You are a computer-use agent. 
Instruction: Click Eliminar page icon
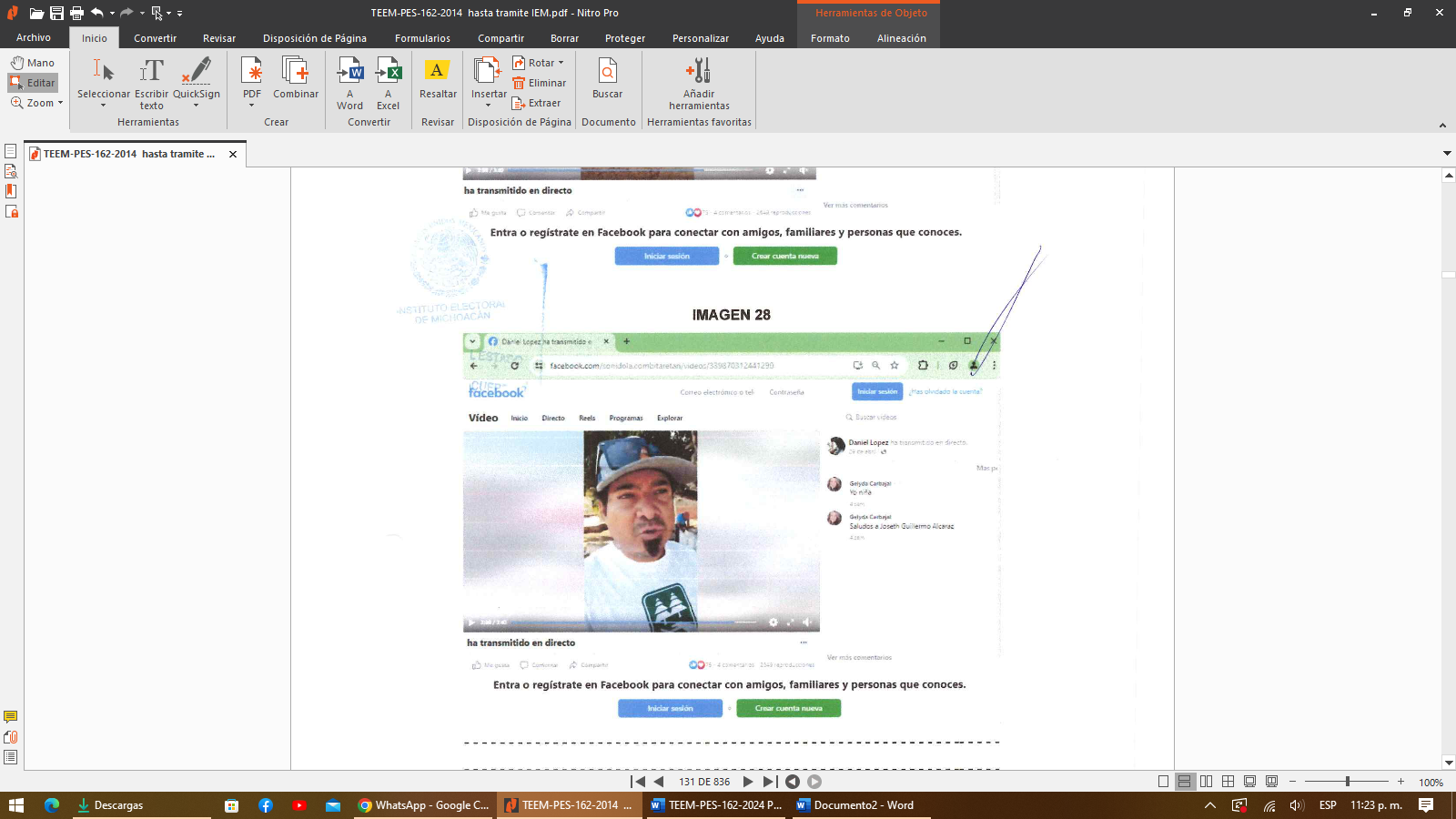(x=519, y=83)
